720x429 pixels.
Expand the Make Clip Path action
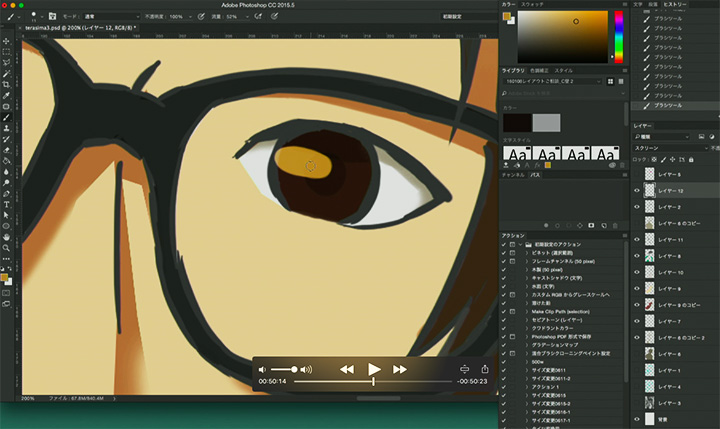click(x=527, y=311)
